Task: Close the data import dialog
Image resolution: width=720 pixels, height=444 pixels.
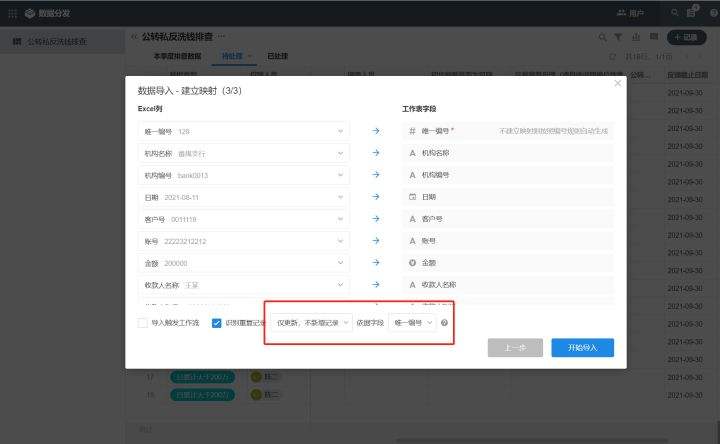Action: (618, 83)
